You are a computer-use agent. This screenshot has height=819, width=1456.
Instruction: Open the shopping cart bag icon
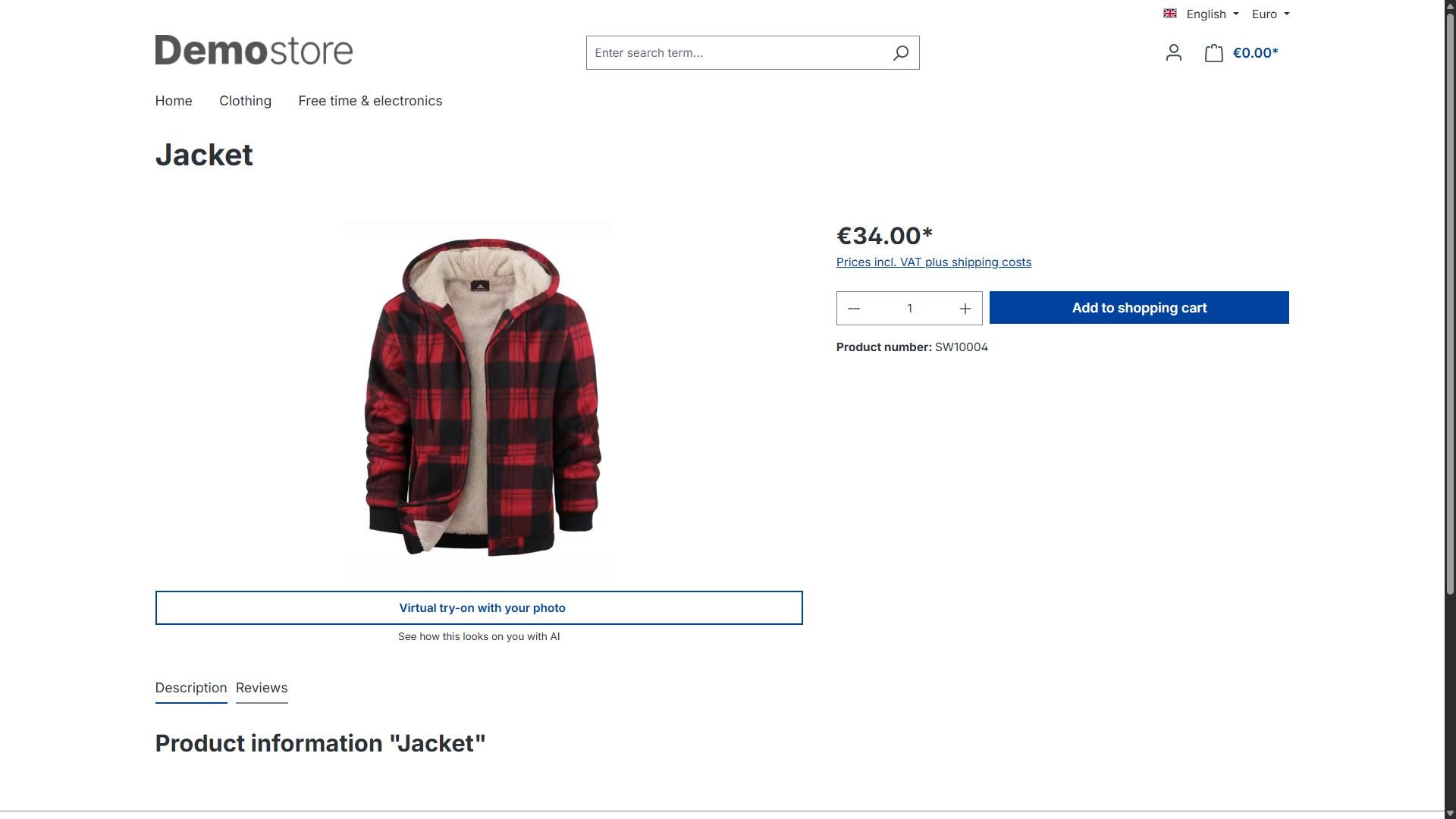[1213, 53]
